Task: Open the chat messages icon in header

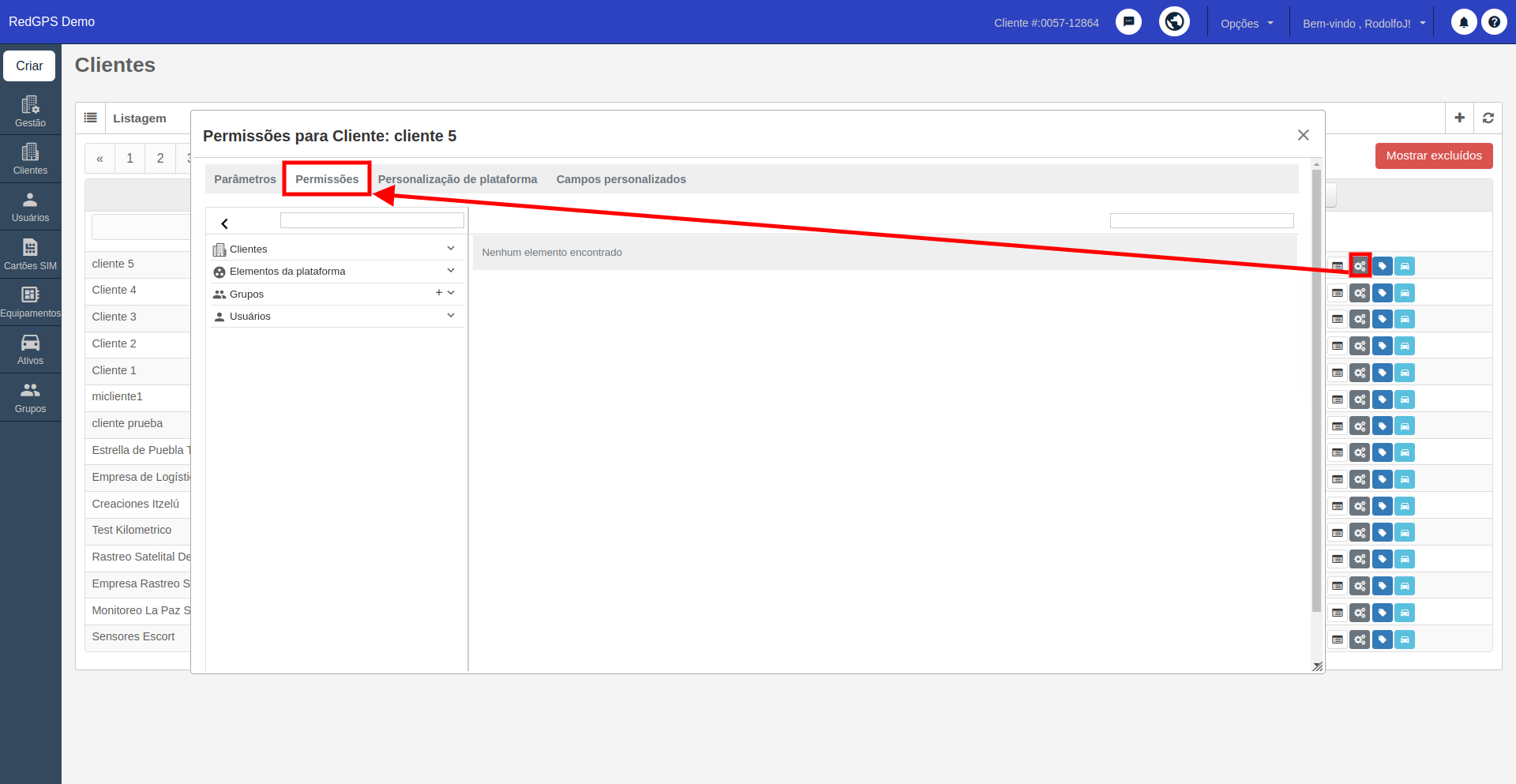Action: coord(1128,22)
